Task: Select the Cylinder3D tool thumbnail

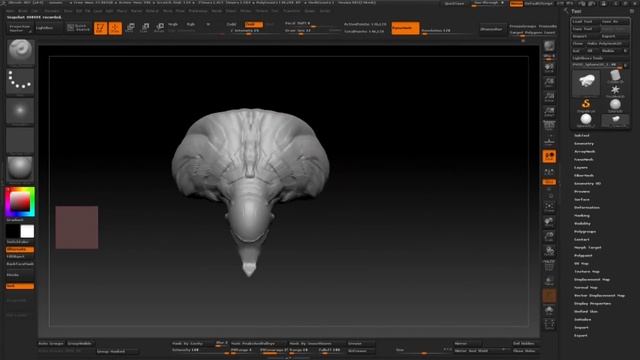Action: [x=615, y=76]
